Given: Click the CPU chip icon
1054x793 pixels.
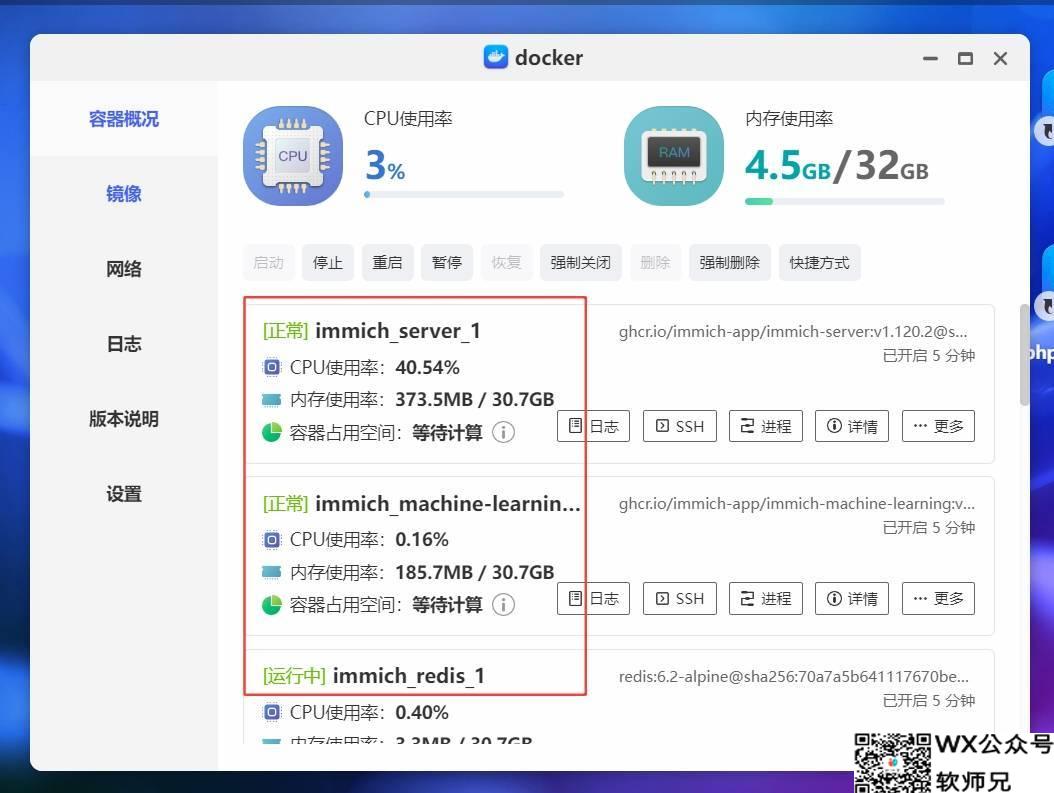Looking at the screenshot, I should pos(293,156).
